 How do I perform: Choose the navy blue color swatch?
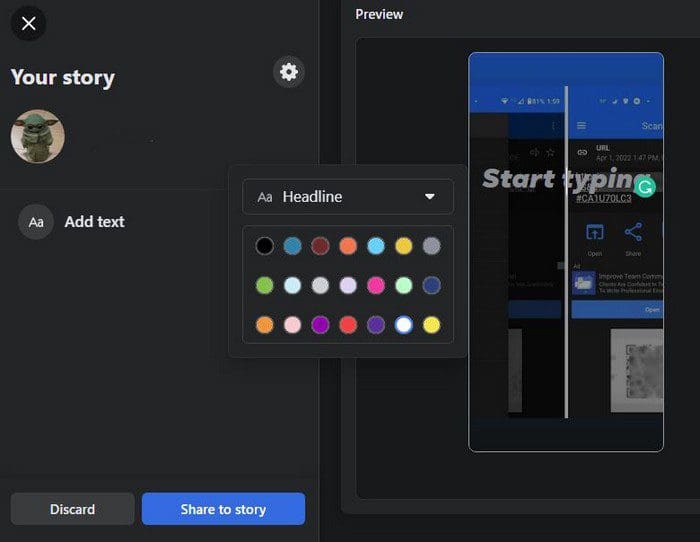click(431, 285)
